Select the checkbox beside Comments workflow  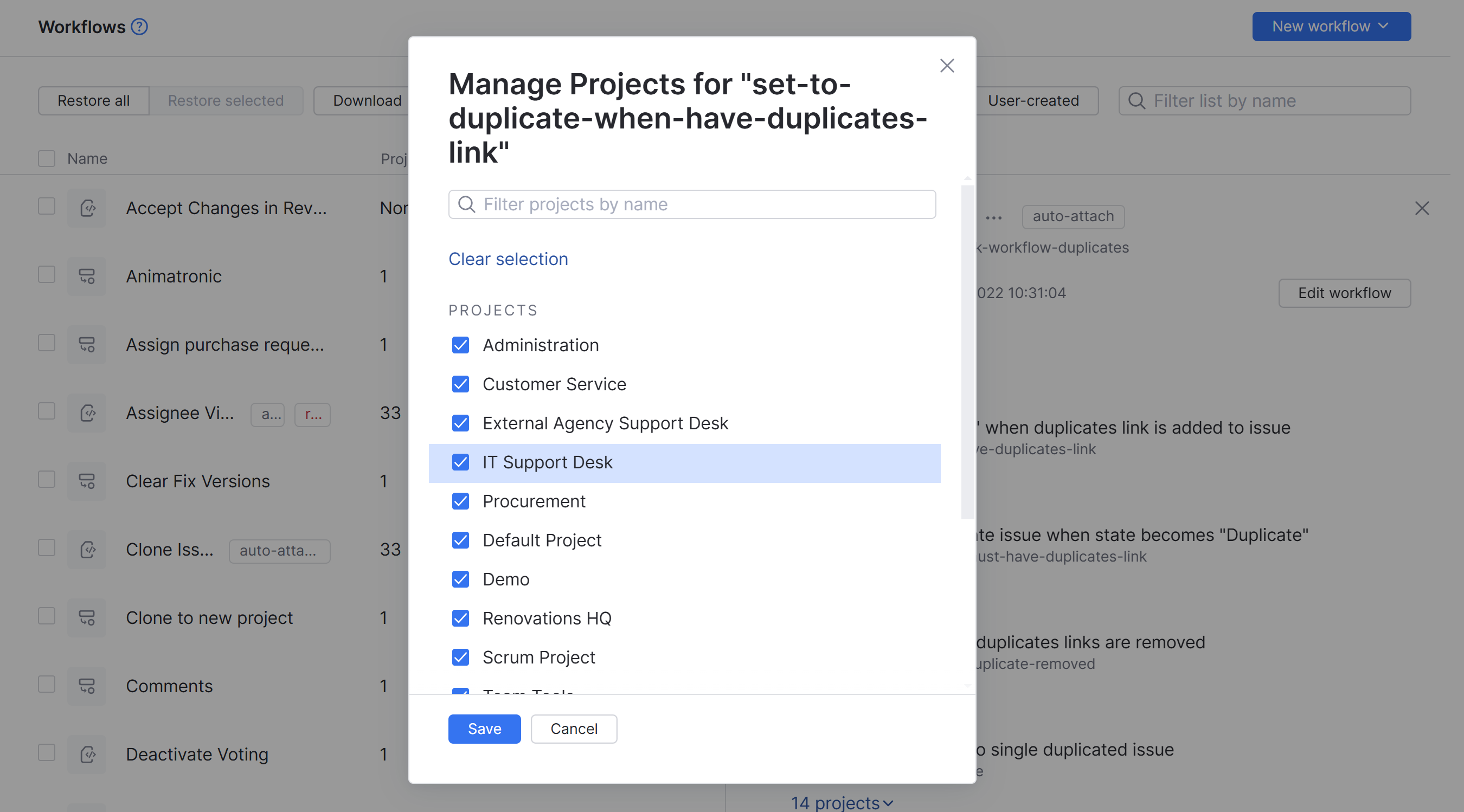[46, 684]
